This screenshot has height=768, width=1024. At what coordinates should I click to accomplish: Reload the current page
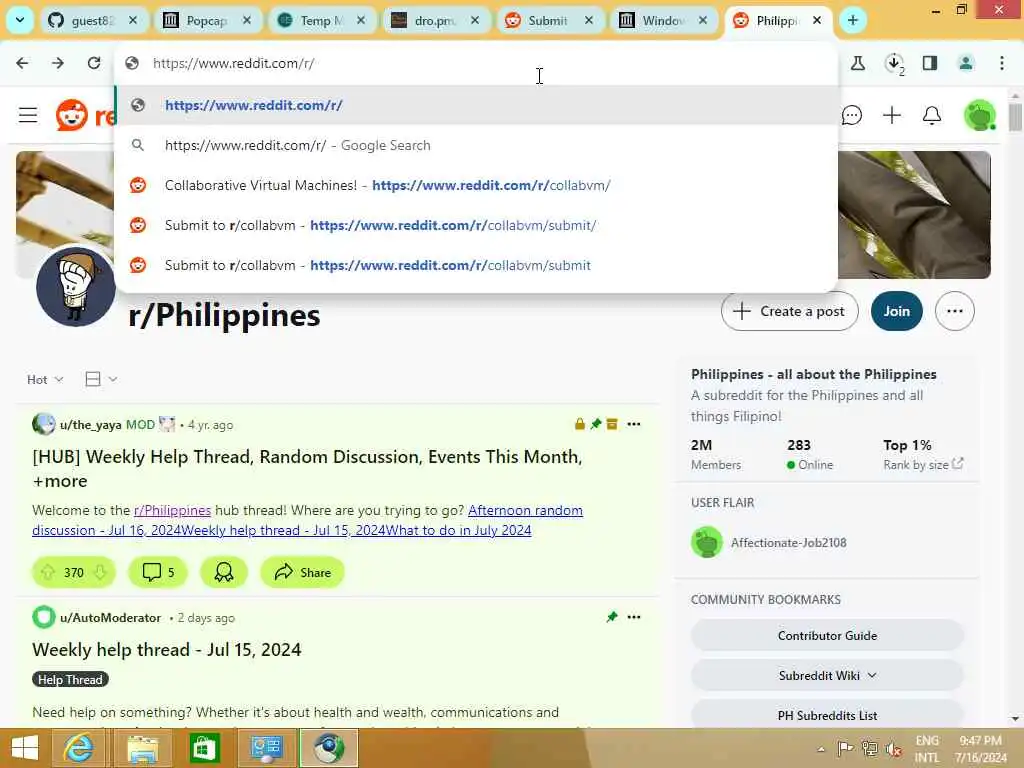tap(94, 63)
